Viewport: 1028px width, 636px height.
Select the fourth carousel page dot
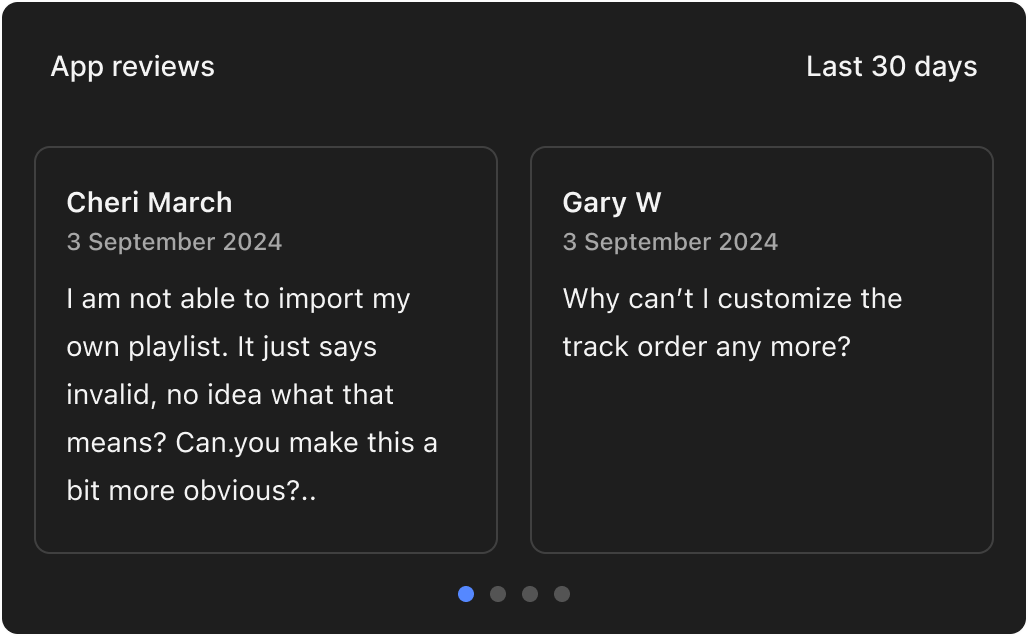coord(562,594)
